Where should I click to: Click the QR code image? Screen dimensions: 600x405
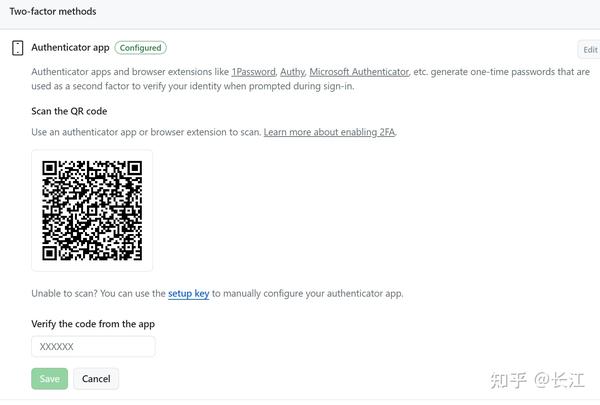92,210
